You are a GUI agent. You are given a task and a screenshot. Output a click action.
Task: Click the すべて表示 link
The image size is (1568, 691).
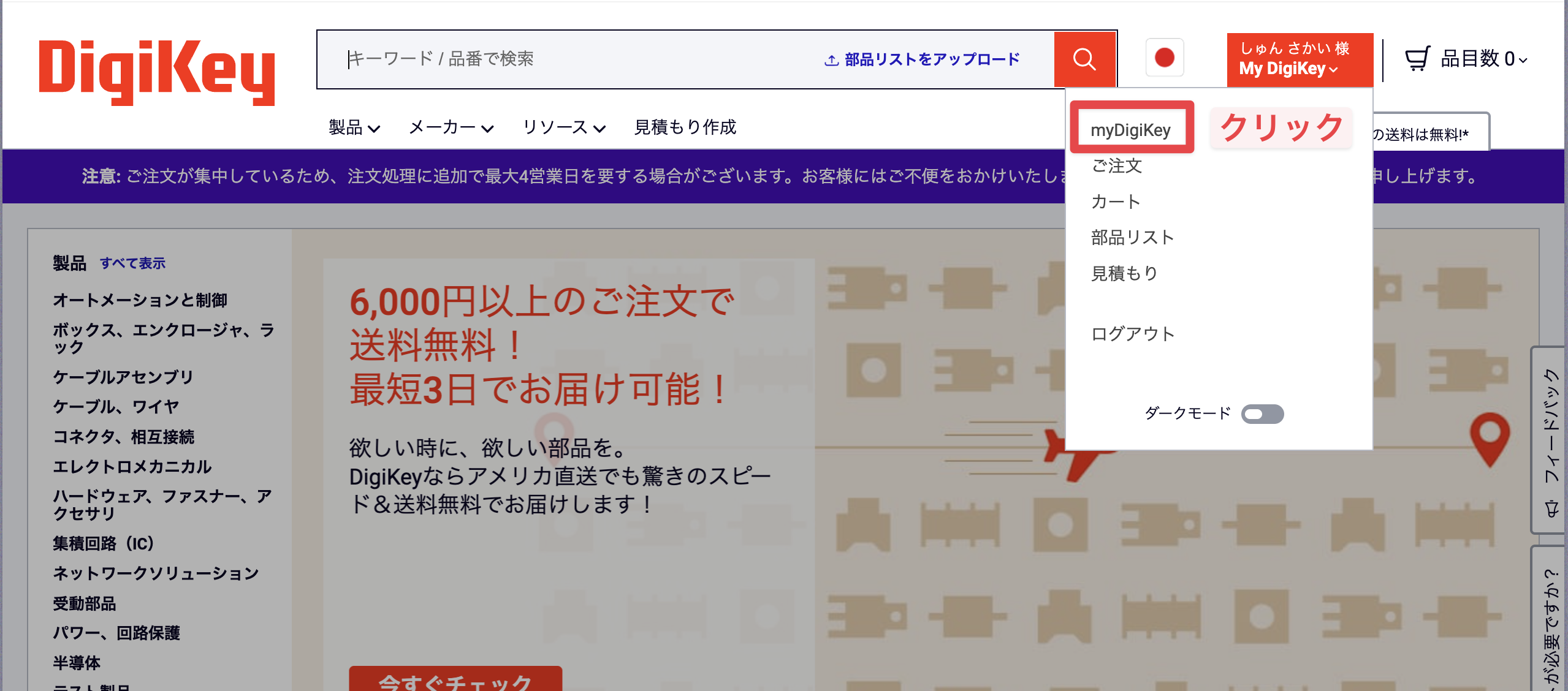tap(132, 263)
